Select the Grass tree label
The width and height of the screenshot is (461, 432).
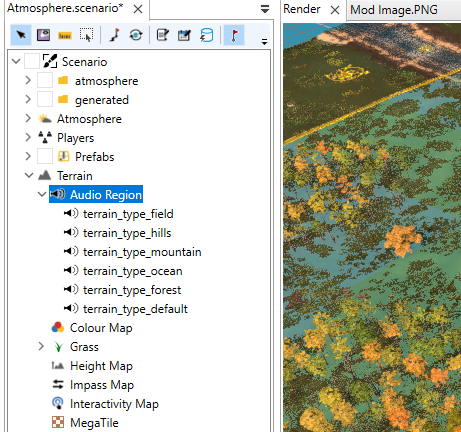[x=84, y=347]
